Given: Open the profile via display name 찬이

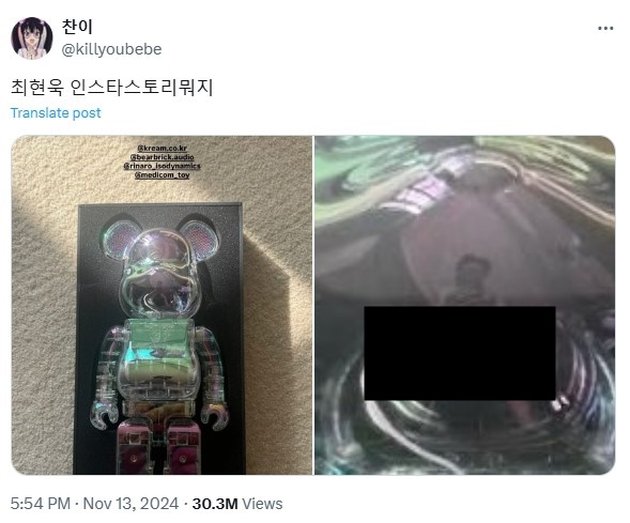Looking at the screenshot, I should [77, 27].
